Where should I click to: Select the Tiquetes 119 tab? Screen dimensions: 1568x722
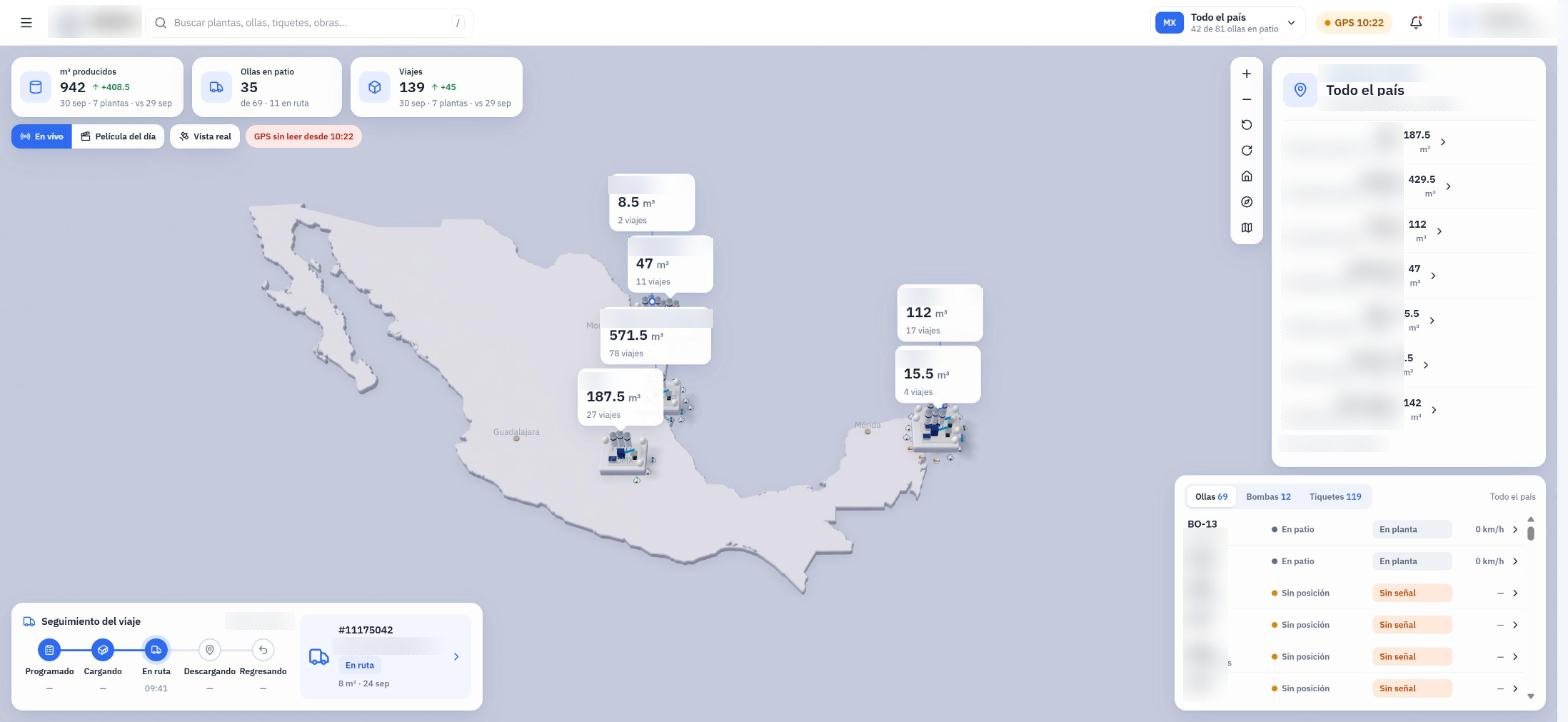[1335, 497]
